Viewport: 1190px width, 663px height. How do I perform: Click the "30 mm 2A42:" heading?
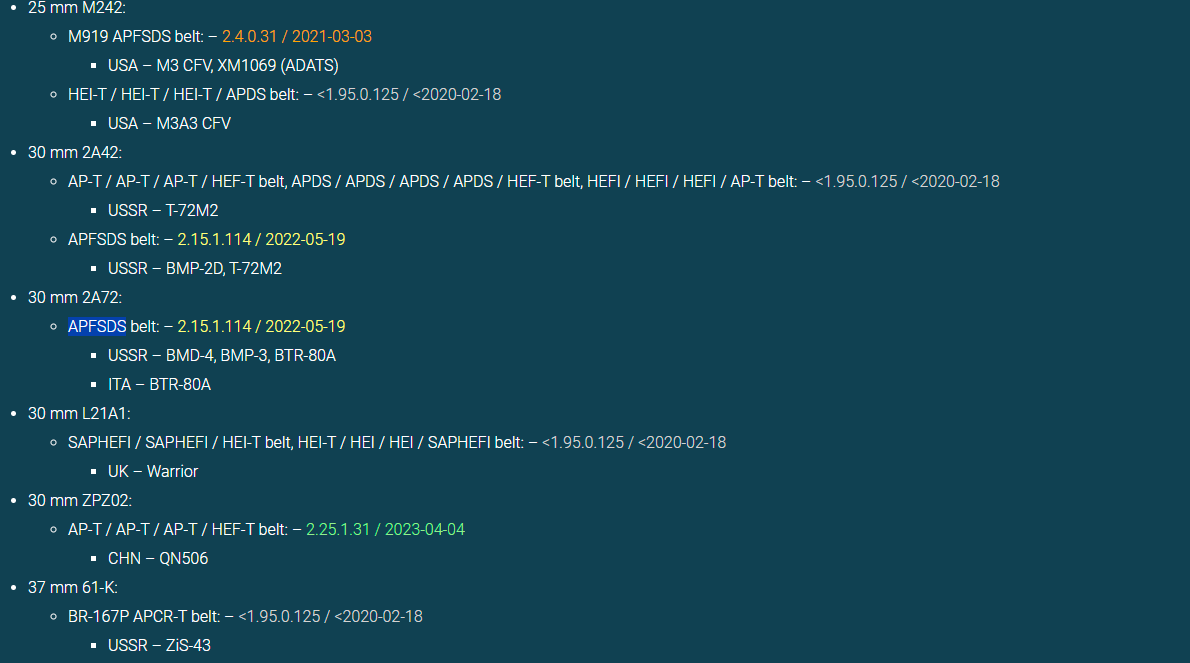click(x=74, y=152)
